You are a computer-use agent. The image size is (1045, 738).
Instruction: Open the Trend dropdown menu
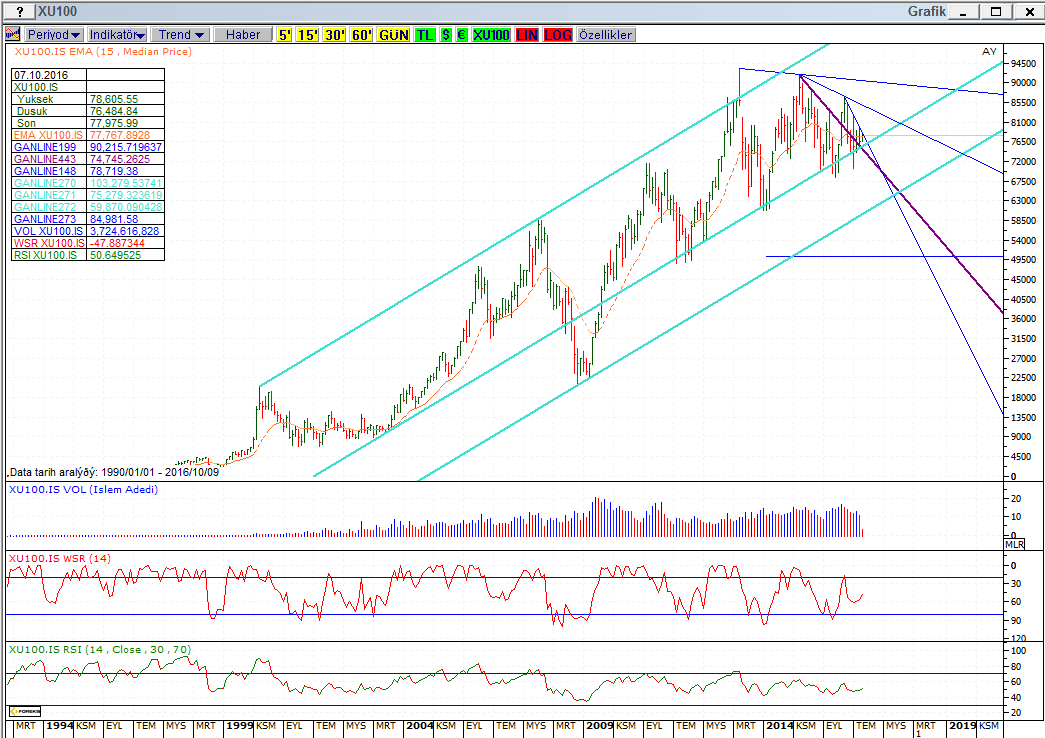[181, 34]
